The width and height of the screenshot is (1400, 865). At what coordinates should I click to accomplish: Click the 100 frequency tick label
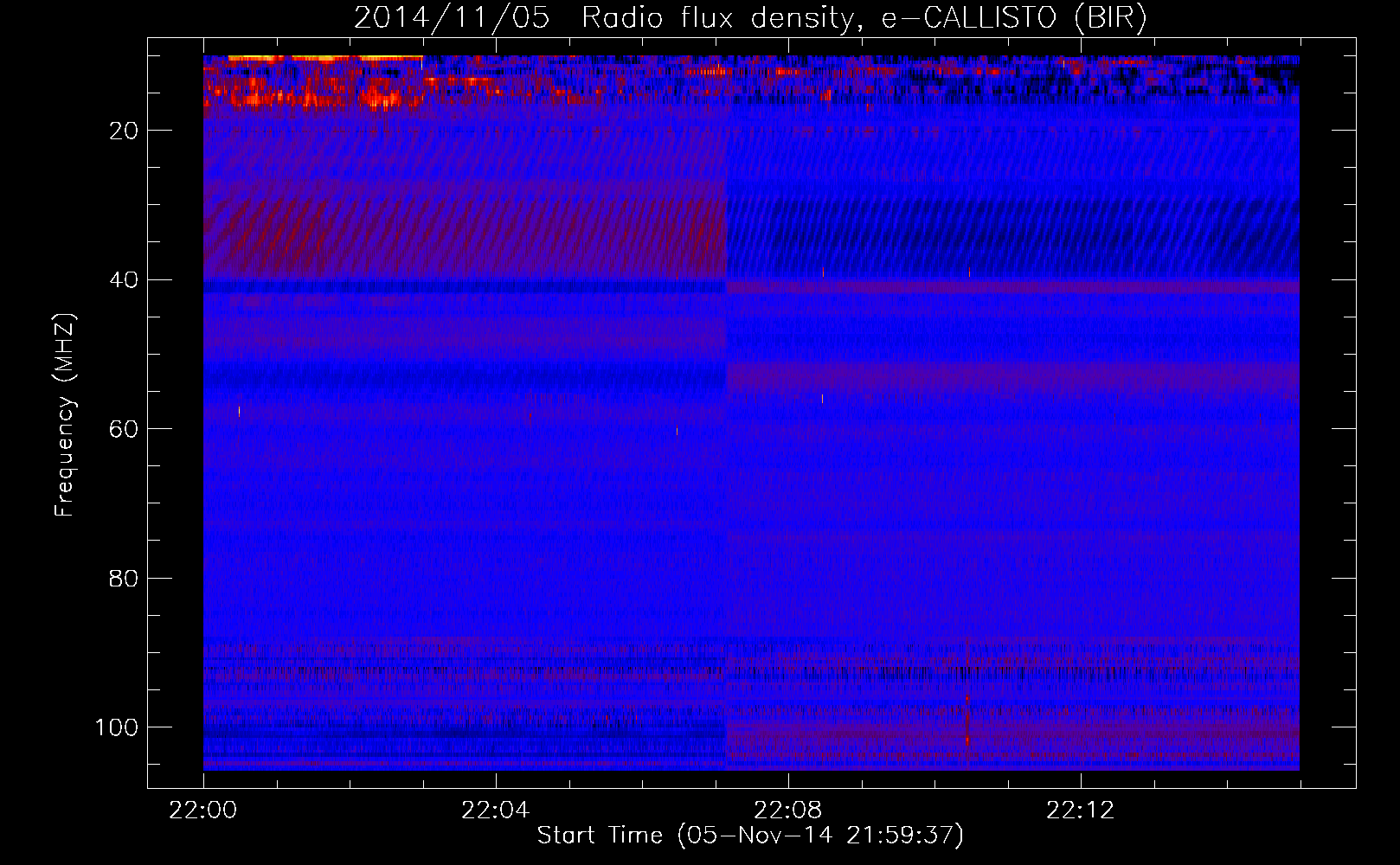pos(117,727)
